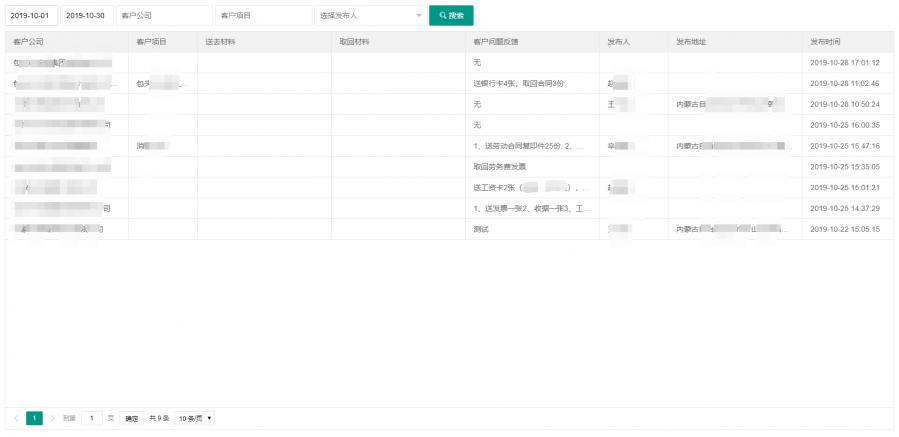Click the green 搜索 search button

click(x=451, y=16)
